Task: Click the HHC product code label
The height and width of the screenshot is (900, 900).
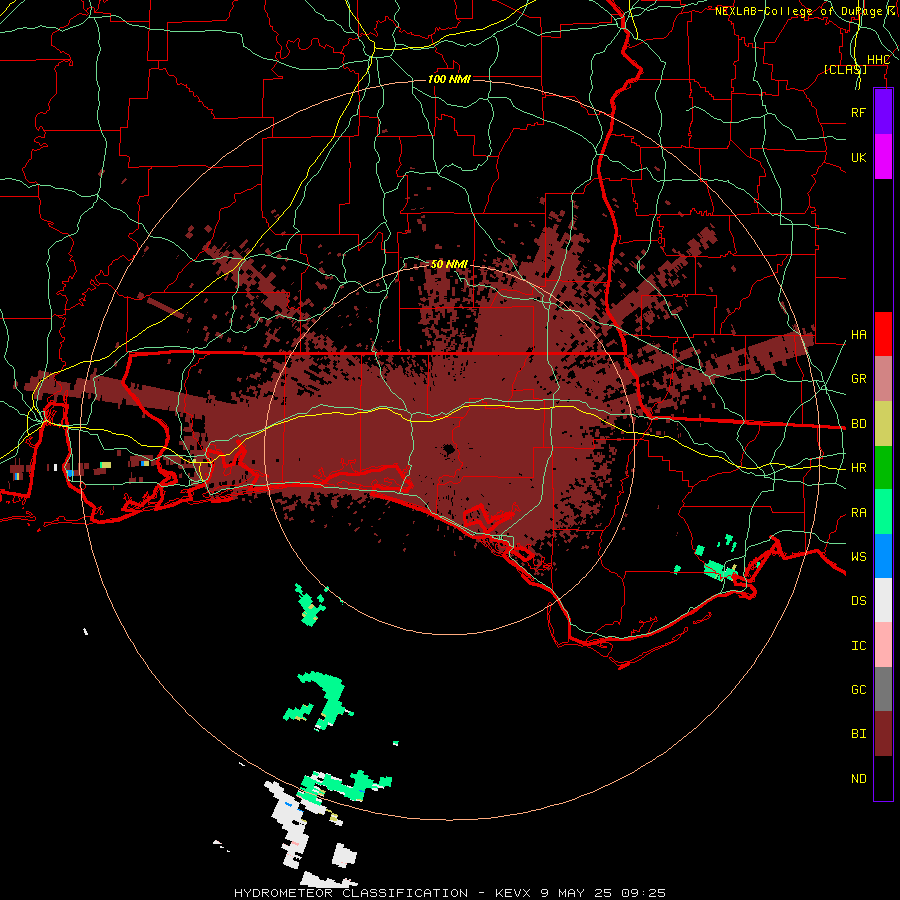Action: [878, 59]
